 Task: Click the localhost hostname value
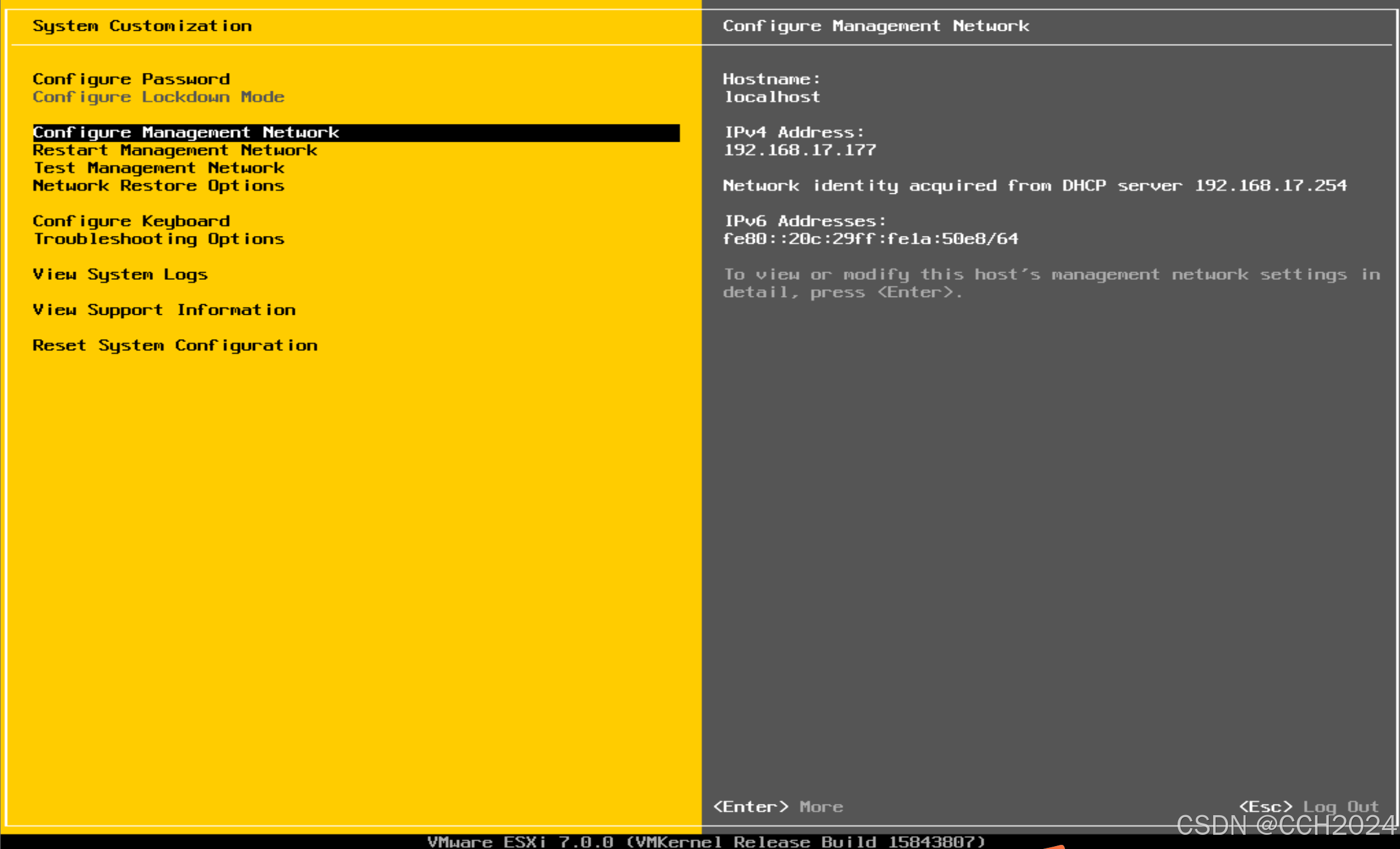[772, 97]
